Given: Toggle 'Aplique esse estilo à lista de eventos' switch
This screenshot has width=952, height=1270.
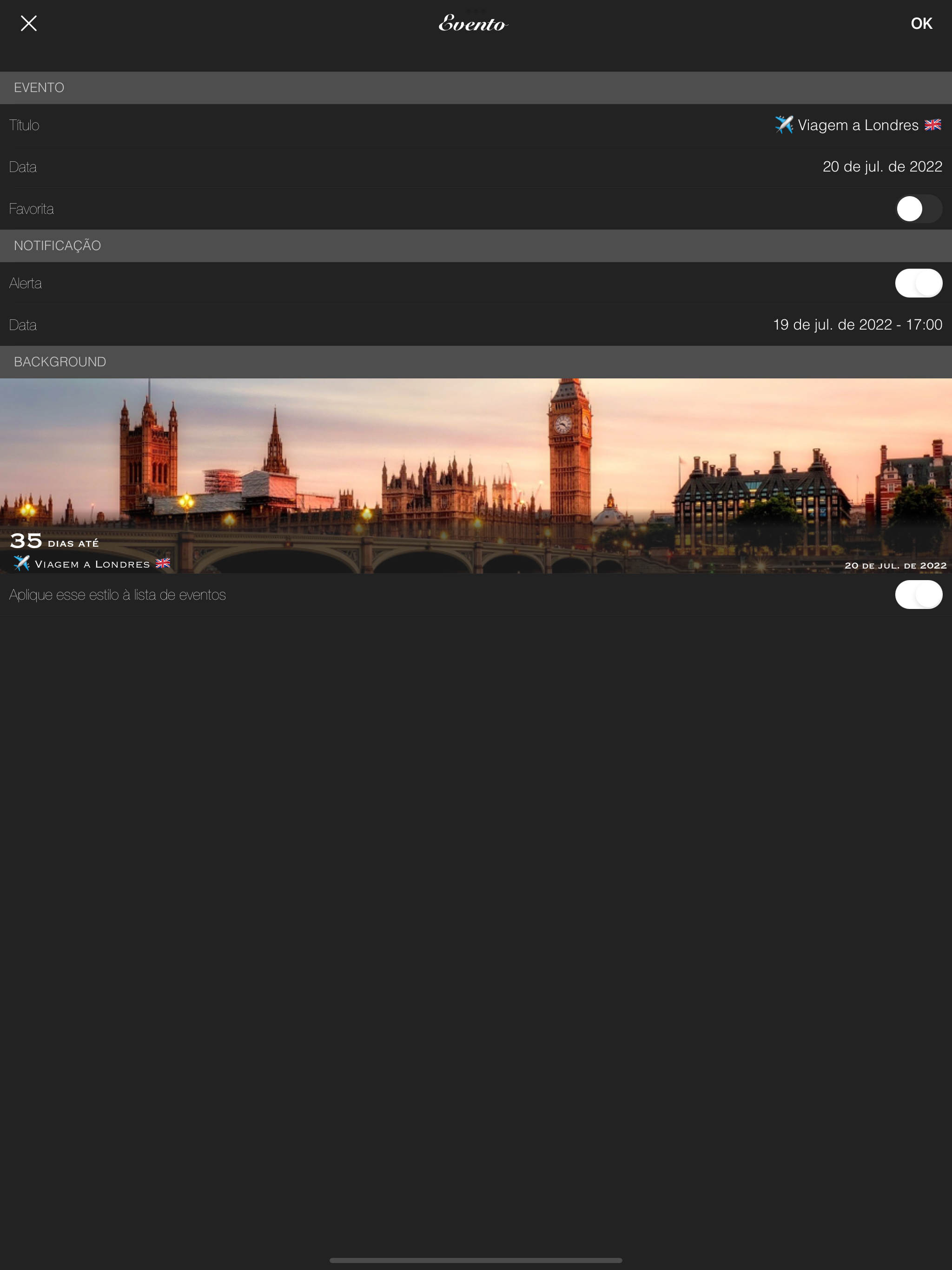Looking at the screenshot, I should [918, 595].
